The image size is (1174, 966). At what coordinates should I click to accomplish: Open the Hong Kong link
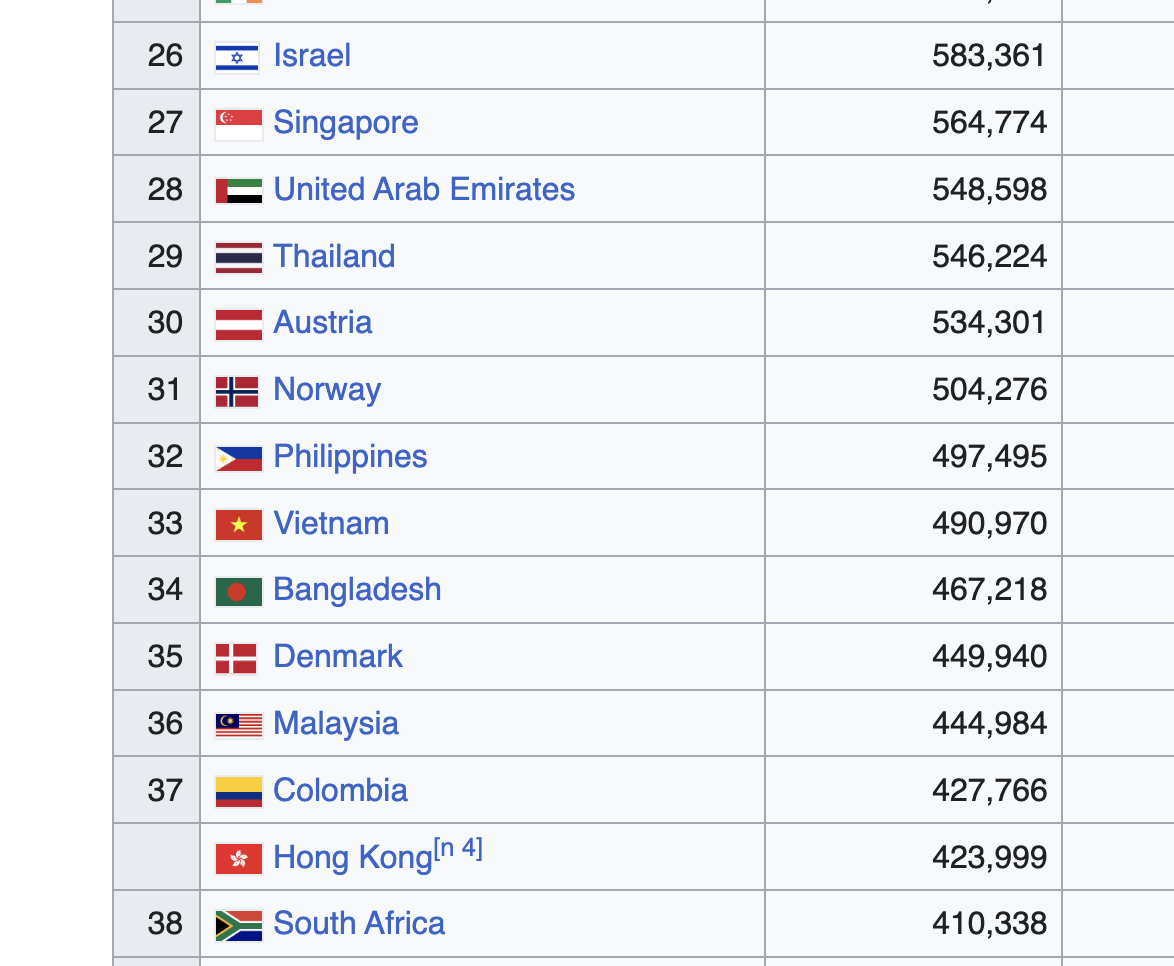coord(353,857)
